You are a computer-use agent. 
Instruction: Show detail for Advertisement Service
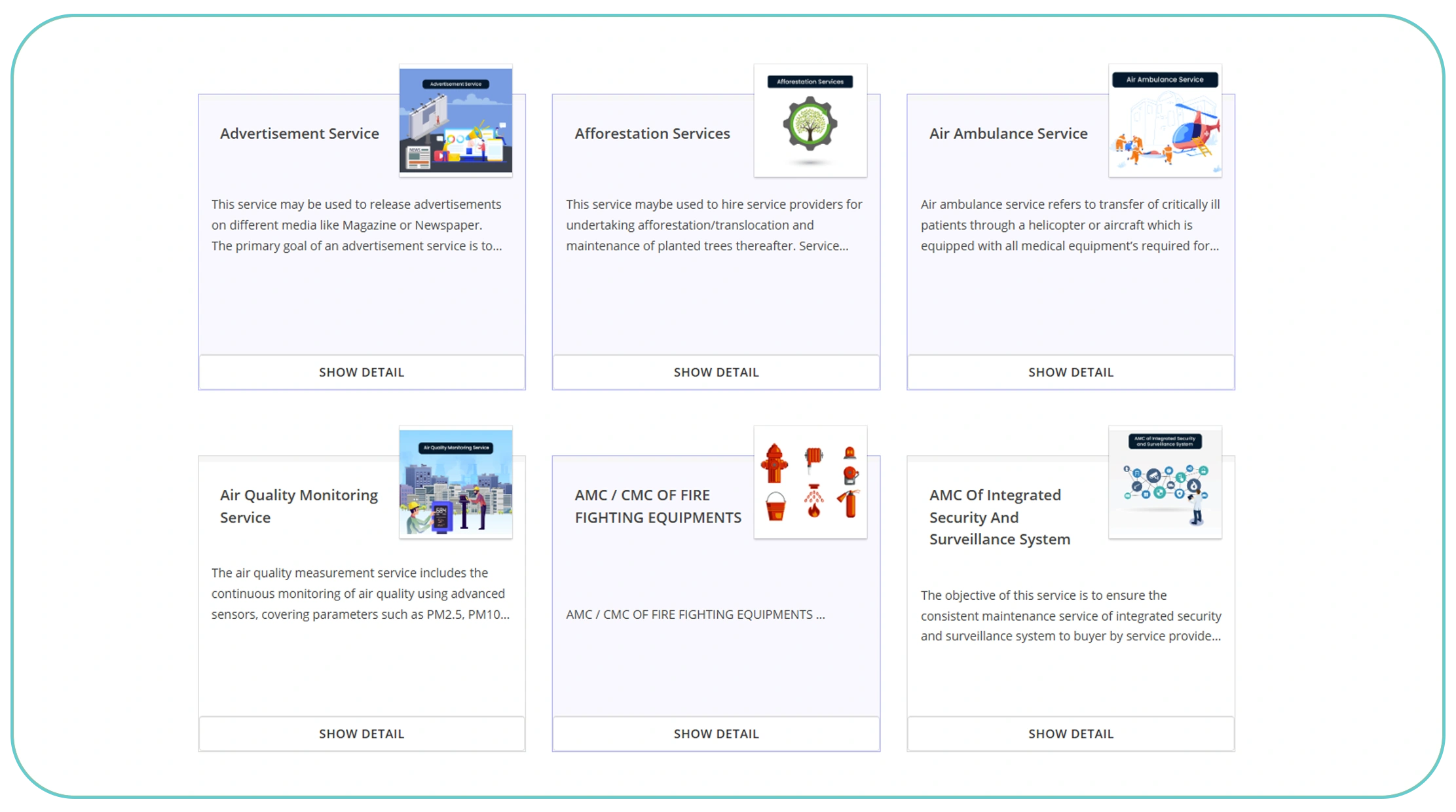[x=362, y=372]
